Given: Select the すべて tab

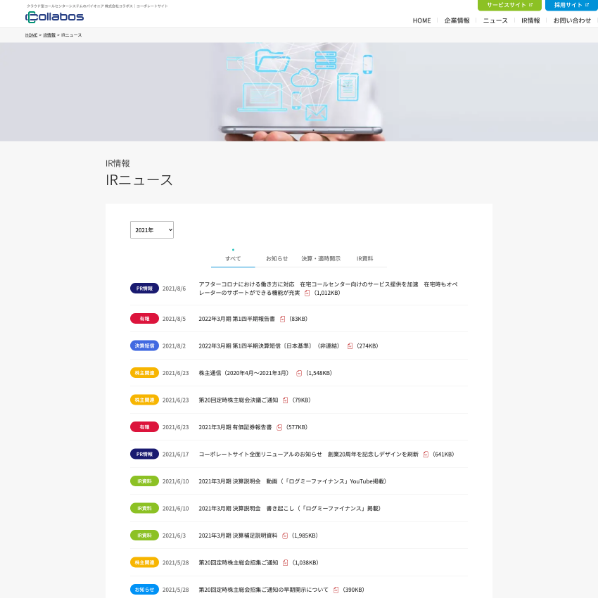Looking at the screenshot, I should pos(233,259).
